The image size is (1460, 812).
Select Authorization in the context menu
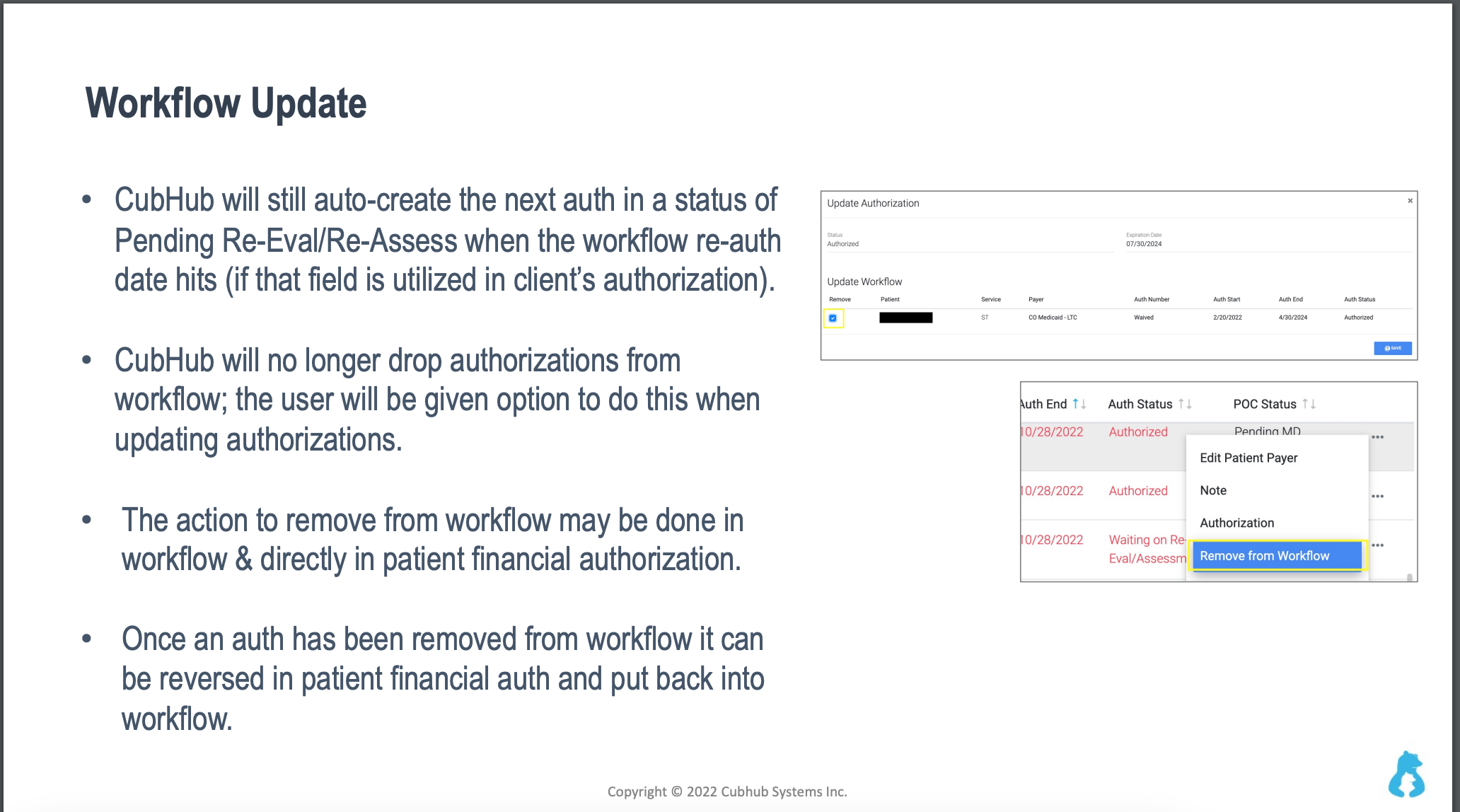point(1236,523)
